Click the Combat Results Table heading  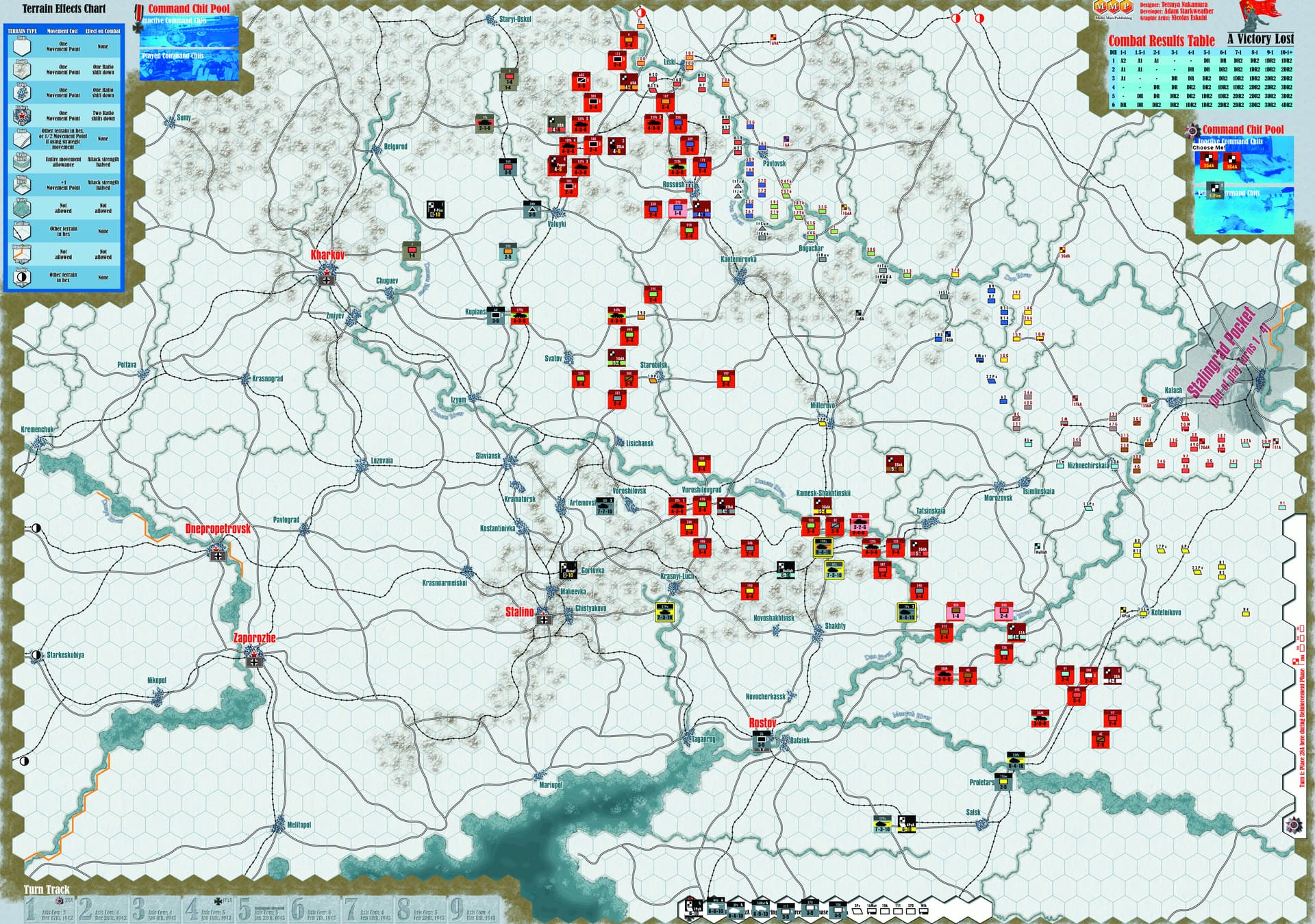click(1162, 40)
